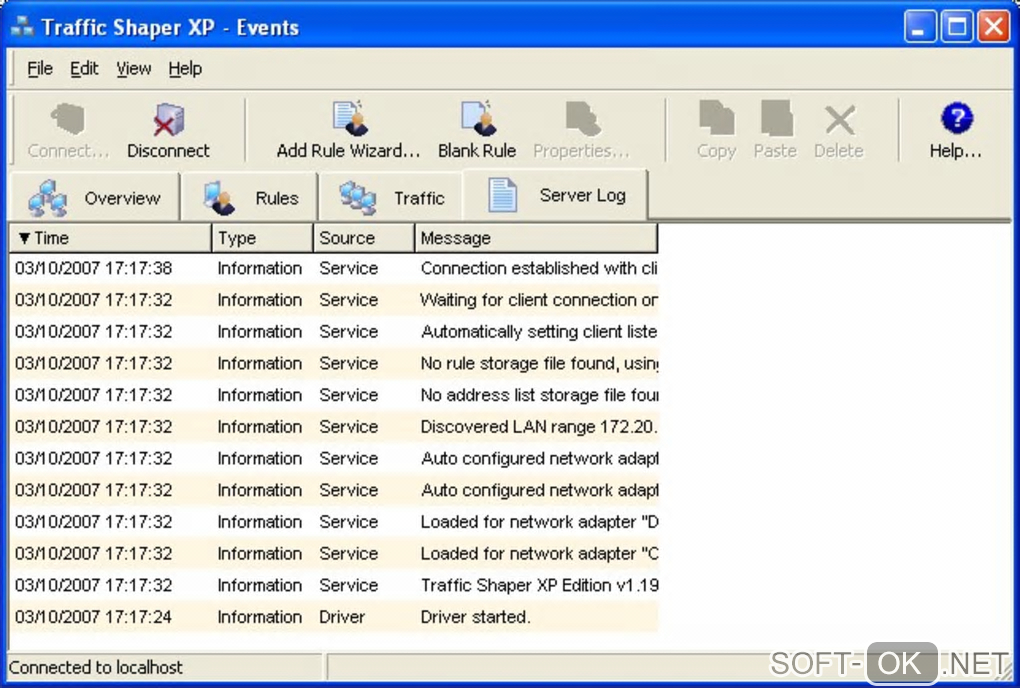Open Help from the toolbar
Screen dimensions: 1020x688
(x=956, y=131)
